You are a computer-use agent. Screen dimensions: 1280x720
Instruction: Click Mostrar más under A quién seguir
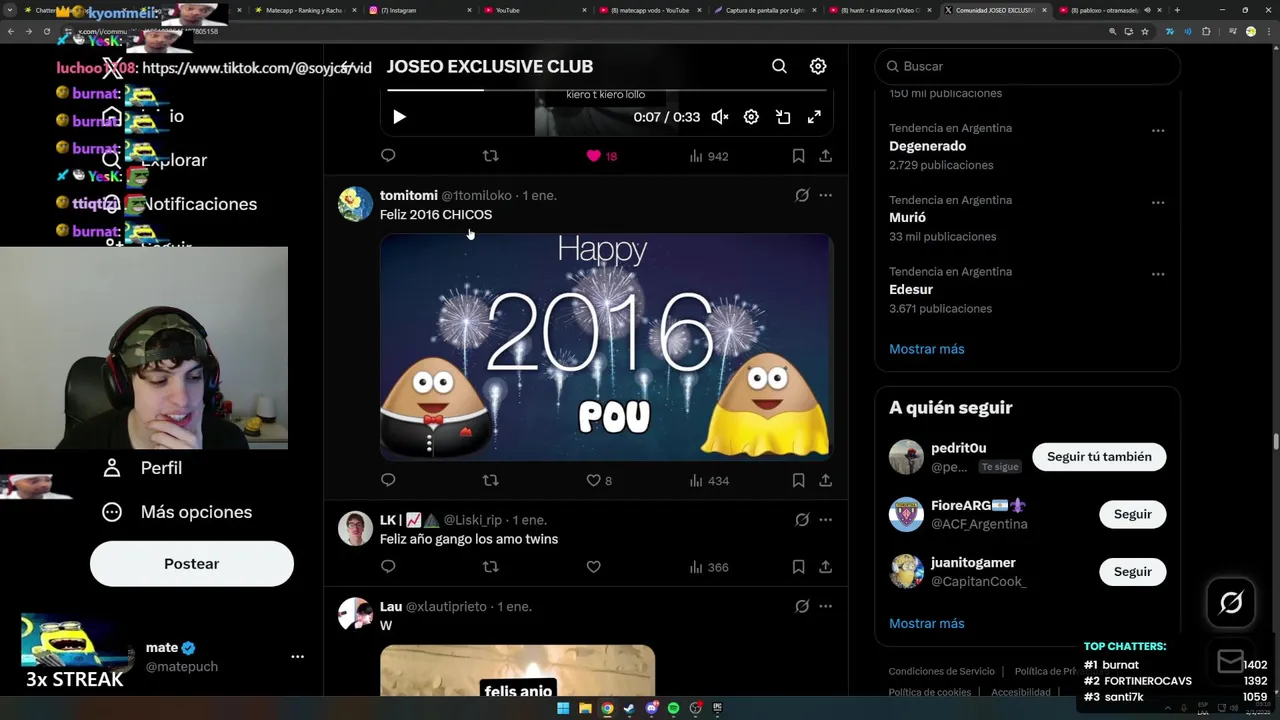pos(927,623)
